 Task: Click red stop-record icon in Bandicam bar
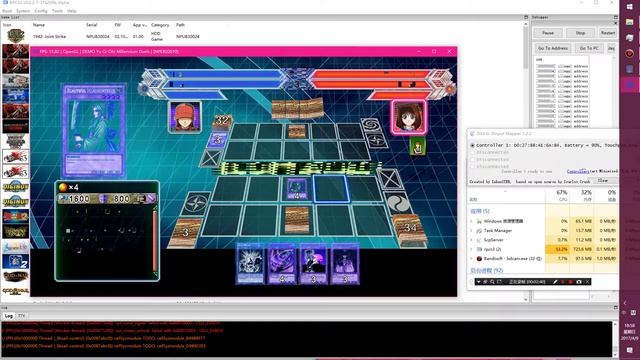coord(571,282)
